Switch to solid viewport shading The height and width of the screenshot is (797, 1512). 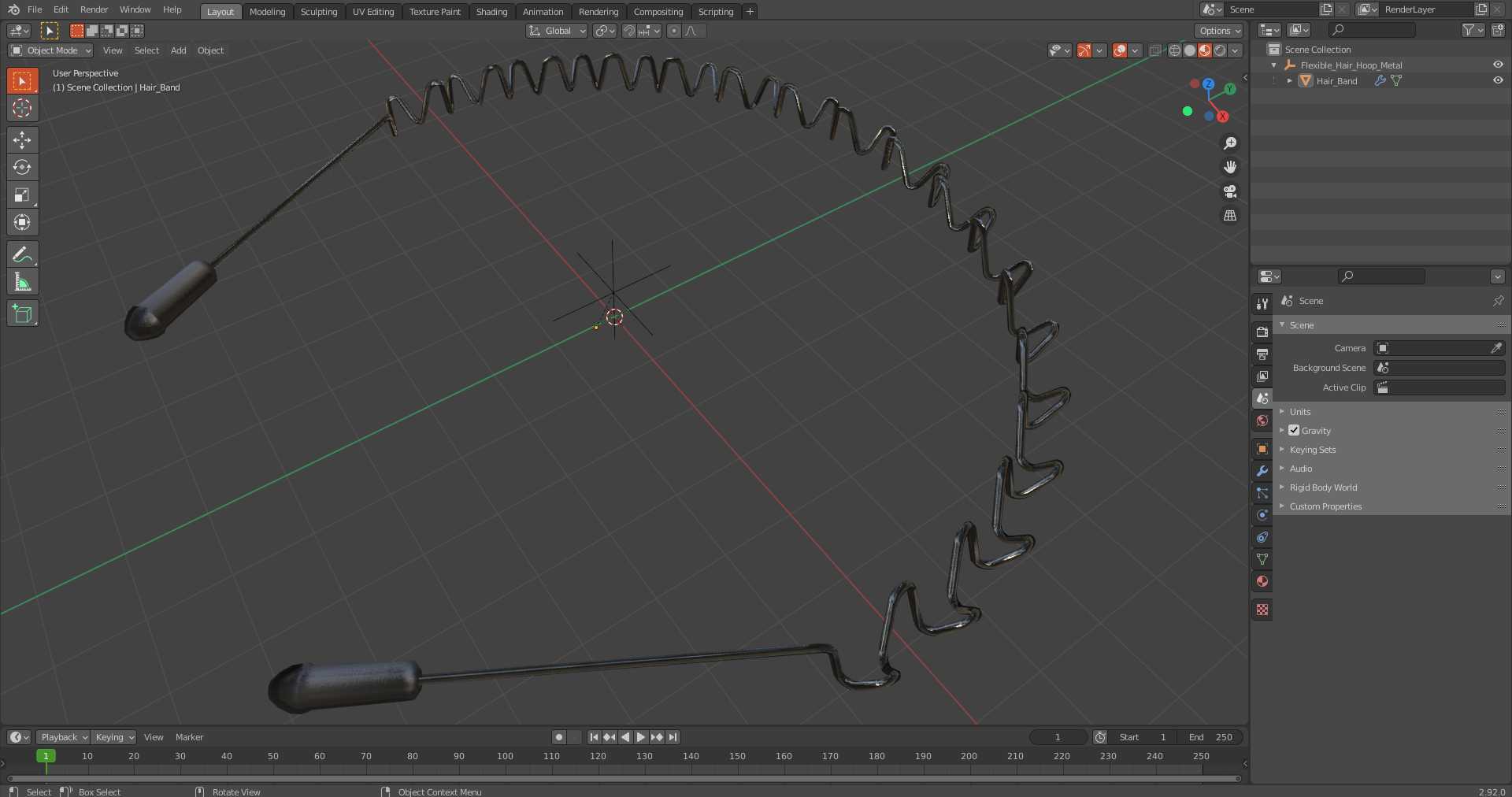point(1189,50)
